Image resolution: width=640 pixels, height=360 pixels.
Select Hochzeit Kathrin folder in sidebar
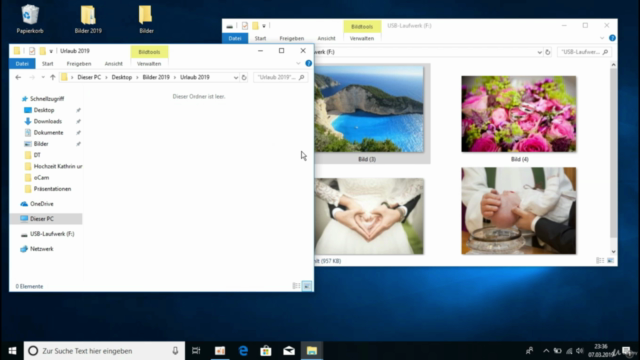point(58,166)
